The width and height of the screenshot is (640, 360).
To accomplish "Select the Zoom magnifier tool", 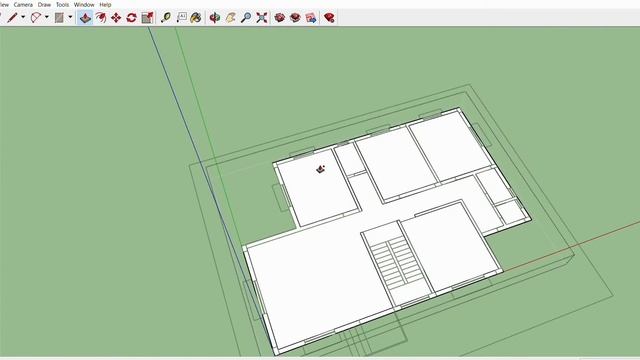I will (x=246, y=18).
